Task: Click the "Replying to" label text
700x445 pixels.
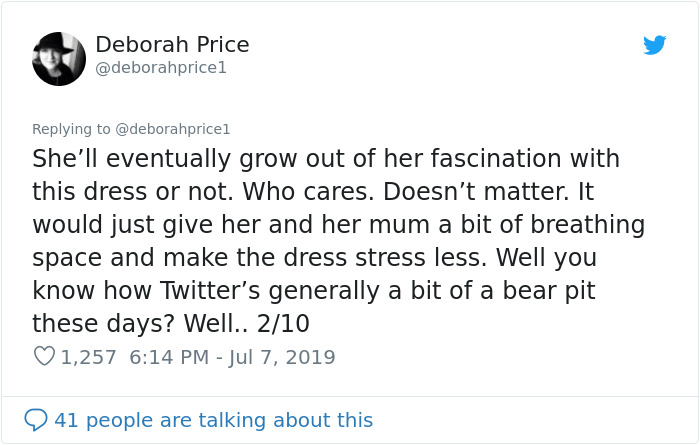Action: click(x=71, y=129)
